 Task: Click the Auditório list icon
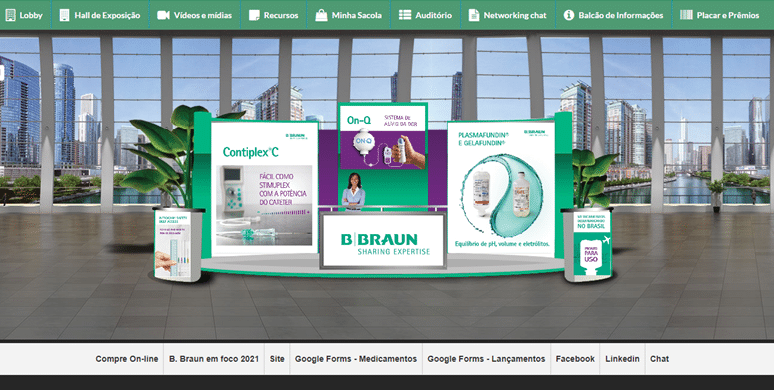click(x=405, y=15)
